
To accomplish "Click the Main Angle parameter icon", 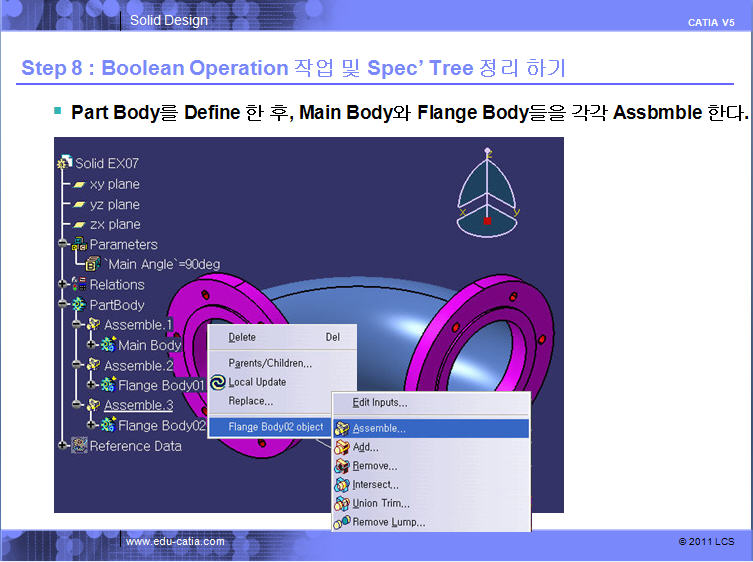I will (x=93, y=264).
